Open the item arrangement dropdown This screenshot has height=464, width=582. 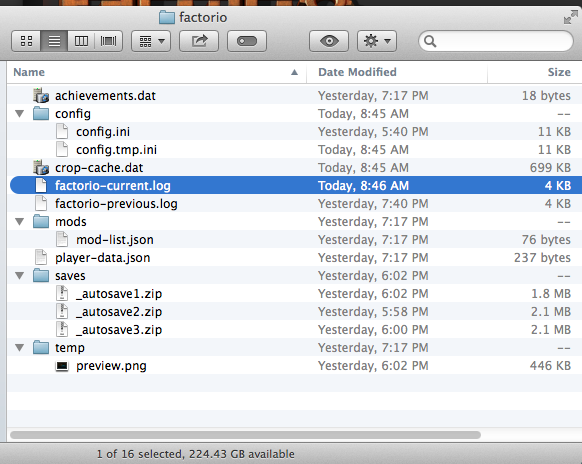pos(151,41)
